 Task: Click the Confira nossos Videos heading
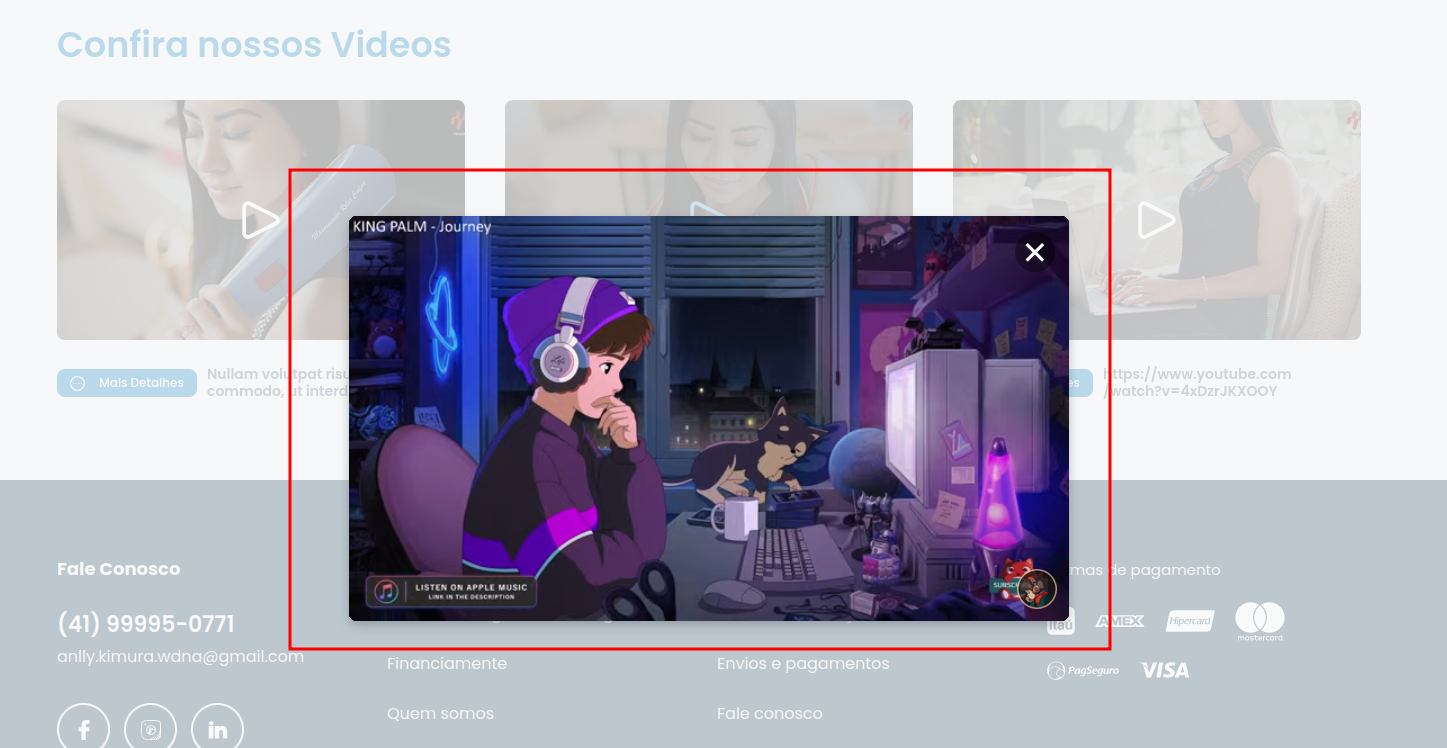click(x=254, y=45)
